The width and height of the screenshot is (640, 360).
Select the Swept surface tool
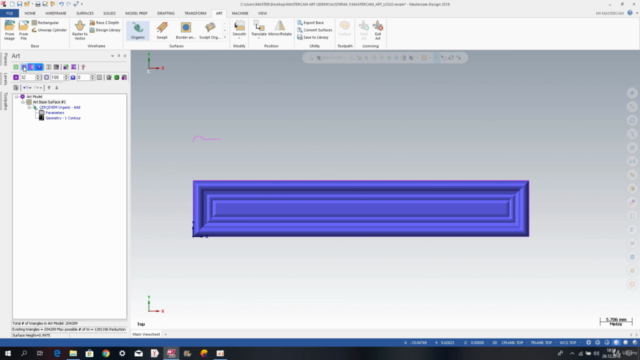coord(162,31)
